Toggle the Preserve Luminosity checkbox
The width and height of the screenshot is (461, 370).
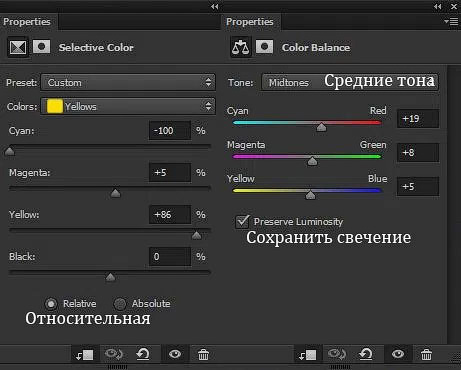coord(242,221)
